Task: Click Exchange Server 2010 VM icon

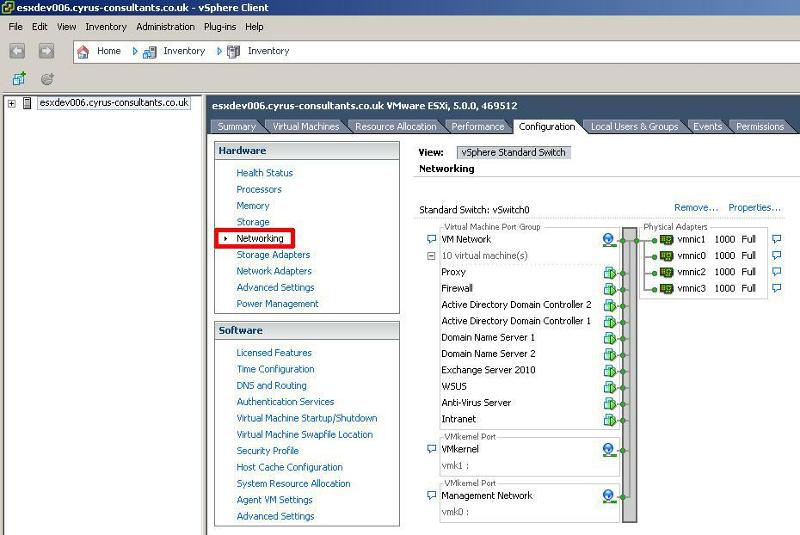Action: (610, 371)
